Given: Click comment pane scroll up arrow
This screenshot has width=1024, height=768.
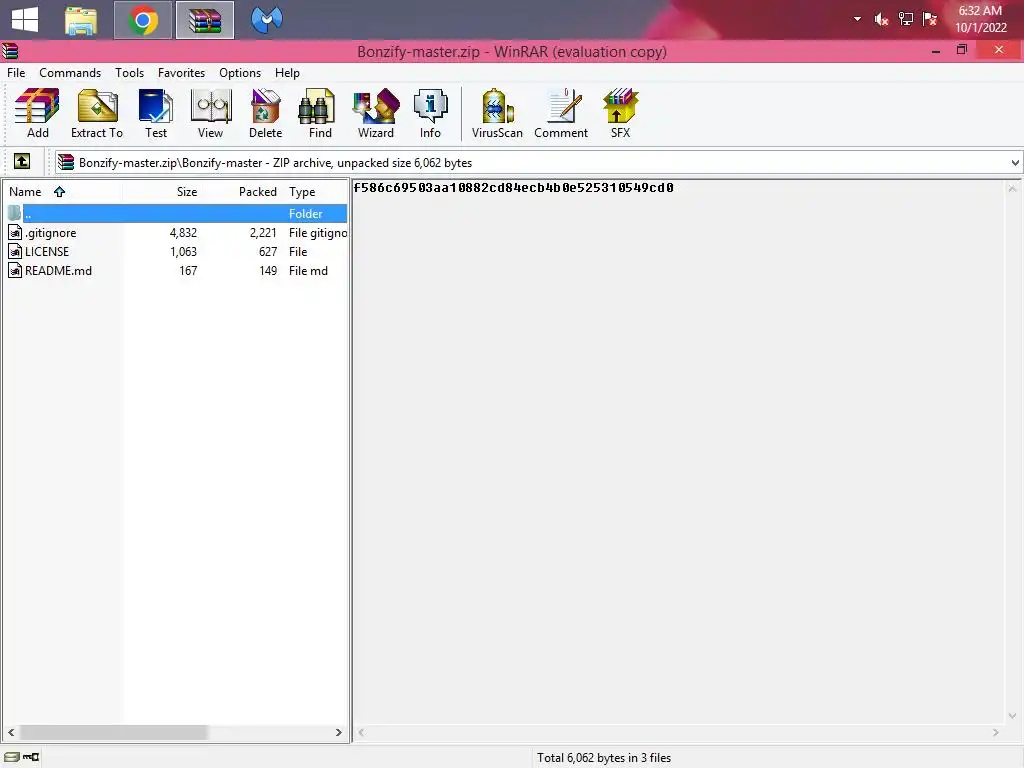Looking at the screenshot, I should [1012, 188].
